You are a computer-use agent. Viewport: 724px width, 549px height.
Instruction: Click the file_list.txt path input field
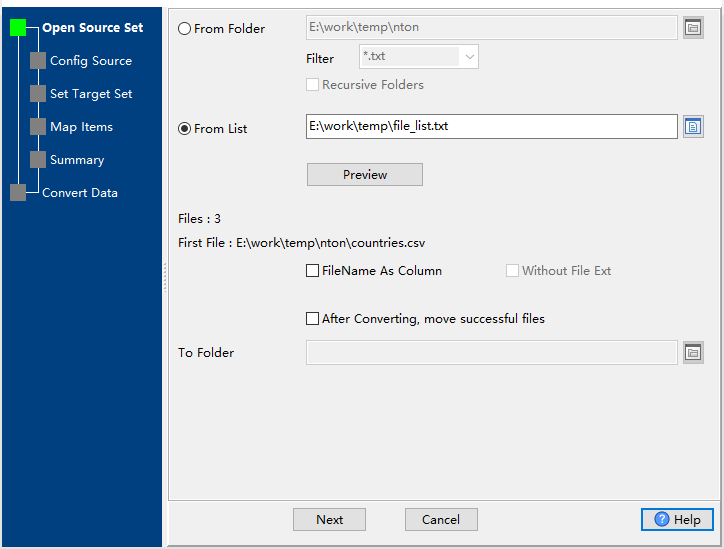click(x=490, y=126)
